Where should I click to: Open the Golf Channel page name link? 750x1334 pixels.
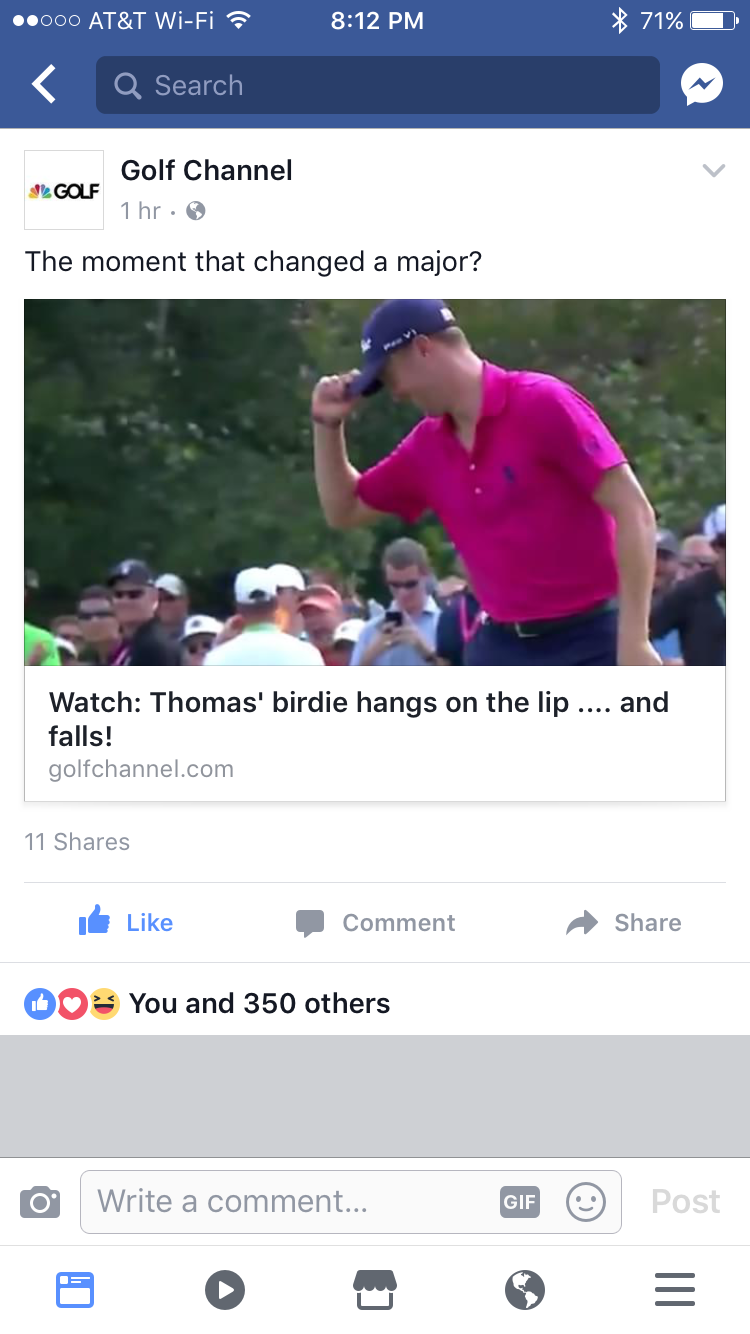coord(207,170)
